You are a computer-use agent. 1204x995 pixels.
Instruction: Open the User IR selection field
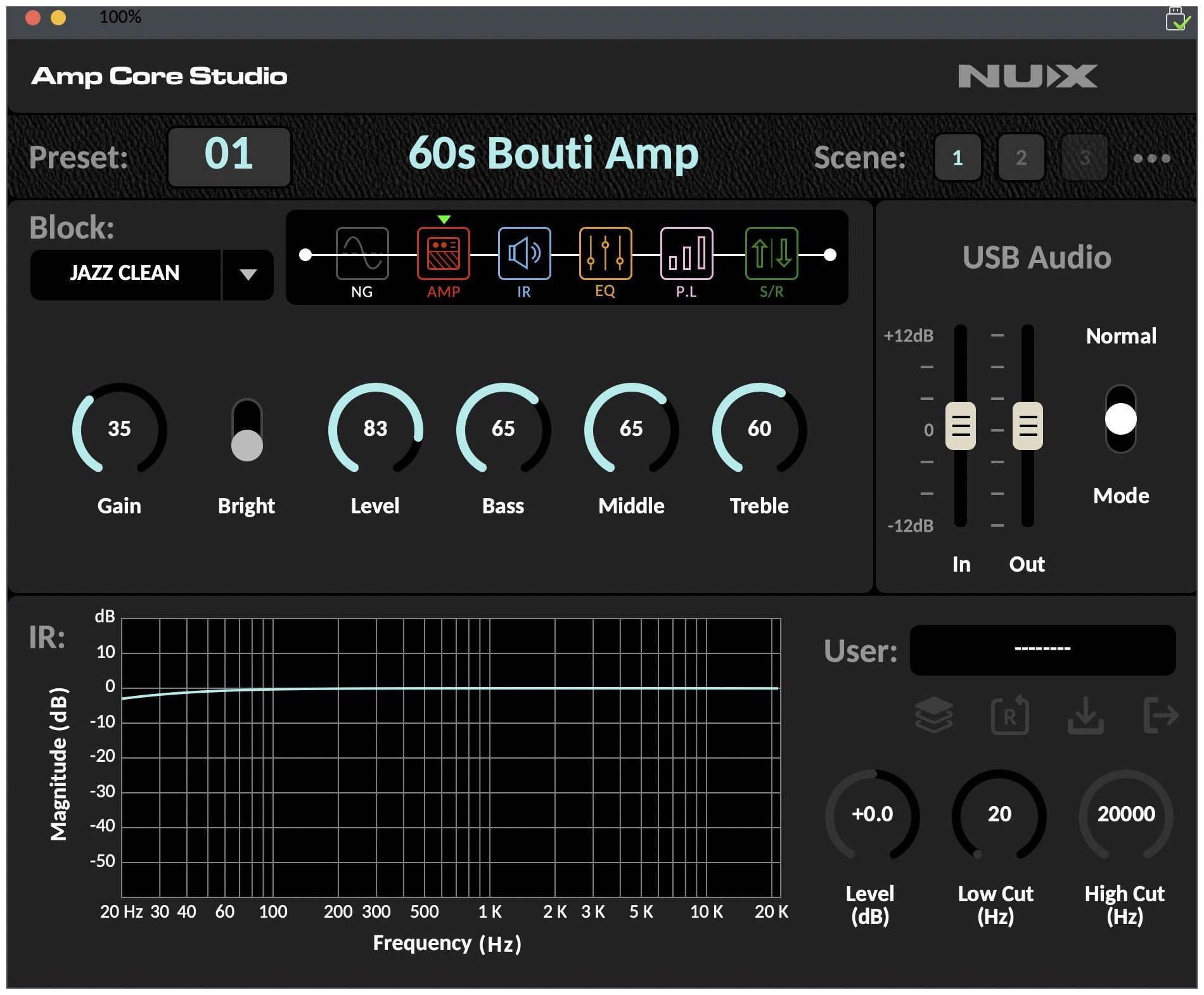click(1042, 650)
